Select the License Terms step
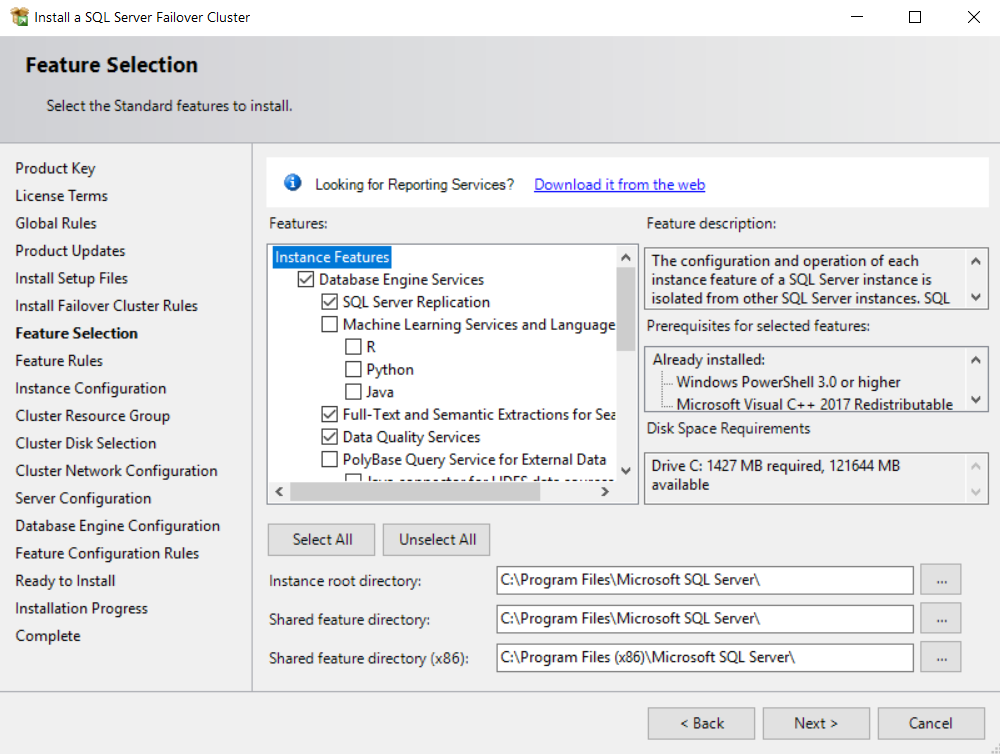The image size is (1000, 754). [61, 196]
